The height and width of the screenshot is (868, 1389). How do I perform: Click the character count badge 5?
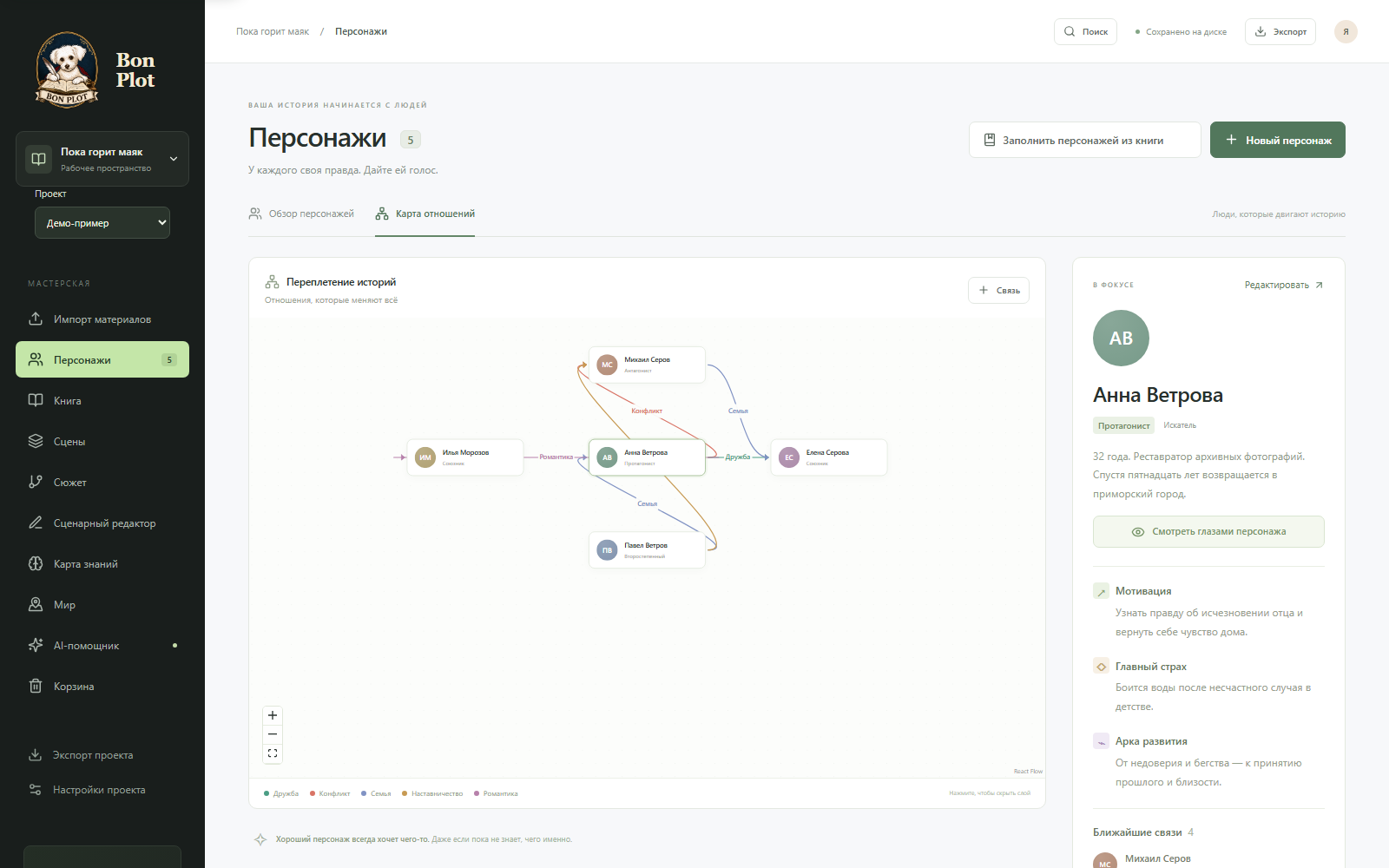411,140
